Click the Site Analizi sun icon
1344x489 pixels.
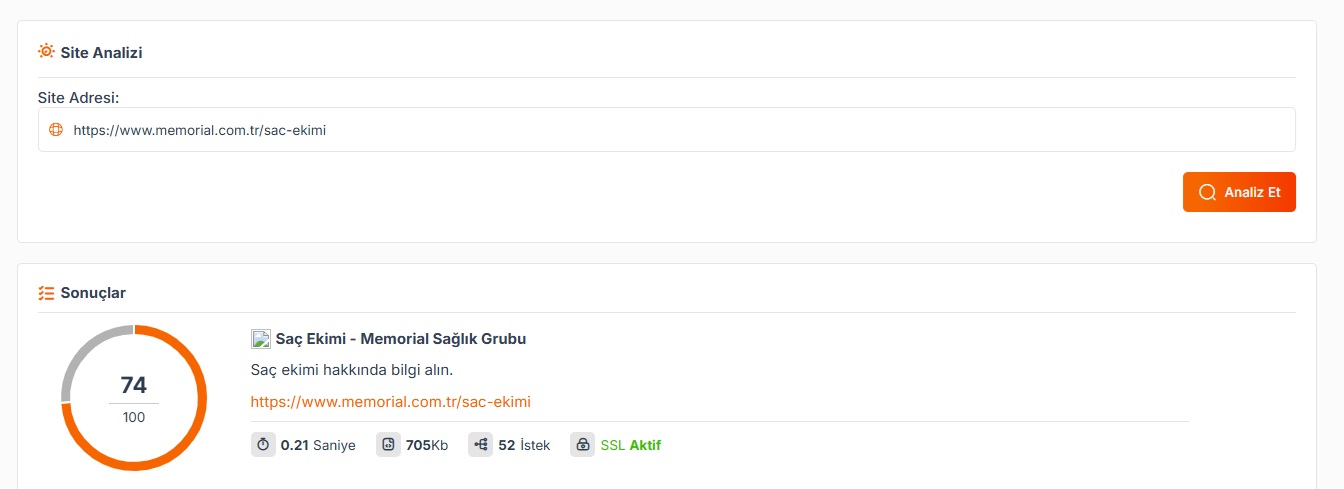pyautogui.click(x=46, y=51)
